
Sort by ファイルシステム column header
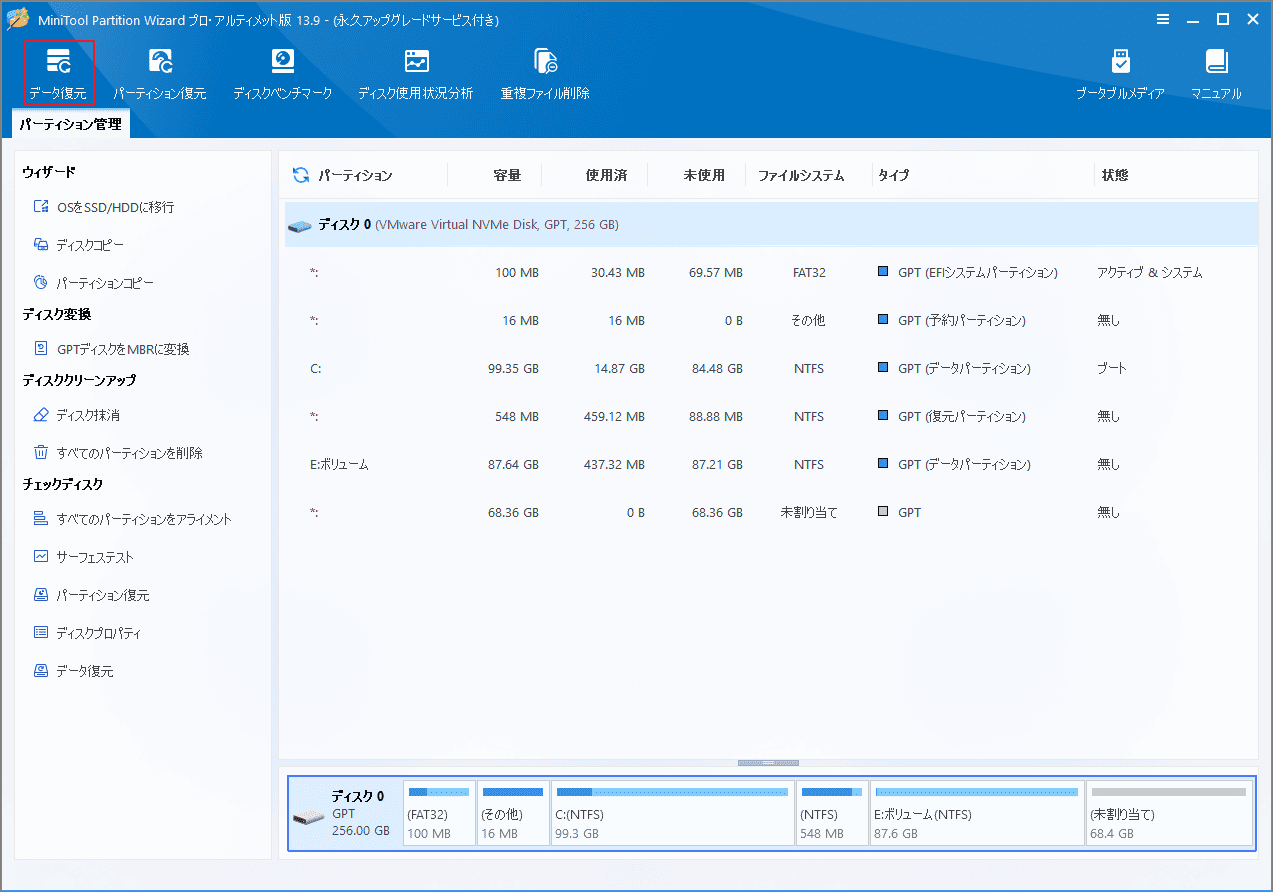point(801,175)
